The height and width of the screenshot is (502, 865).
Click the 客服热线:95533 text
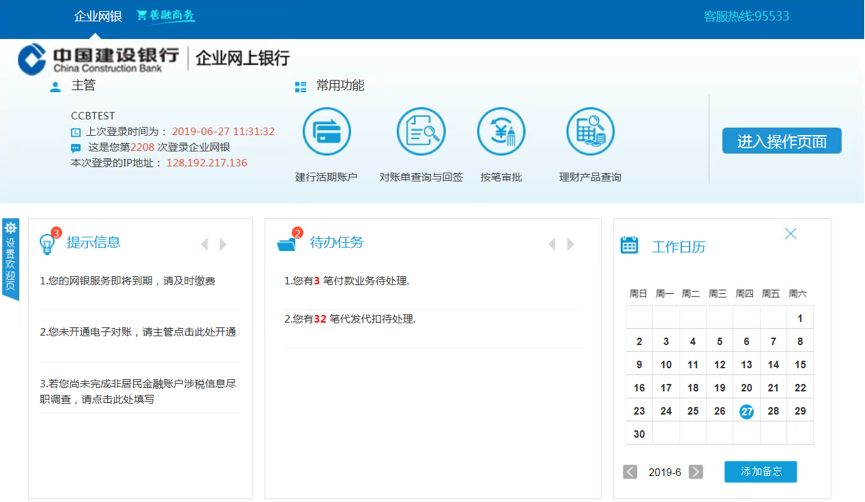coord(746,16)
